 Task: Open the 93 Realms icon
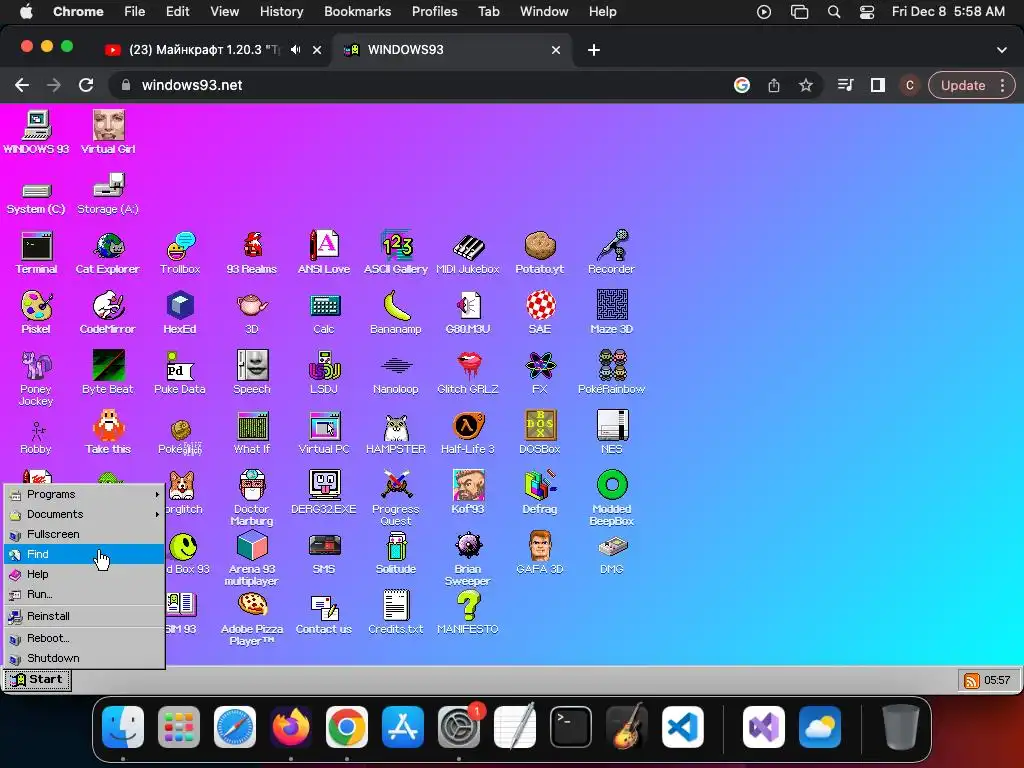click(252, 253)
